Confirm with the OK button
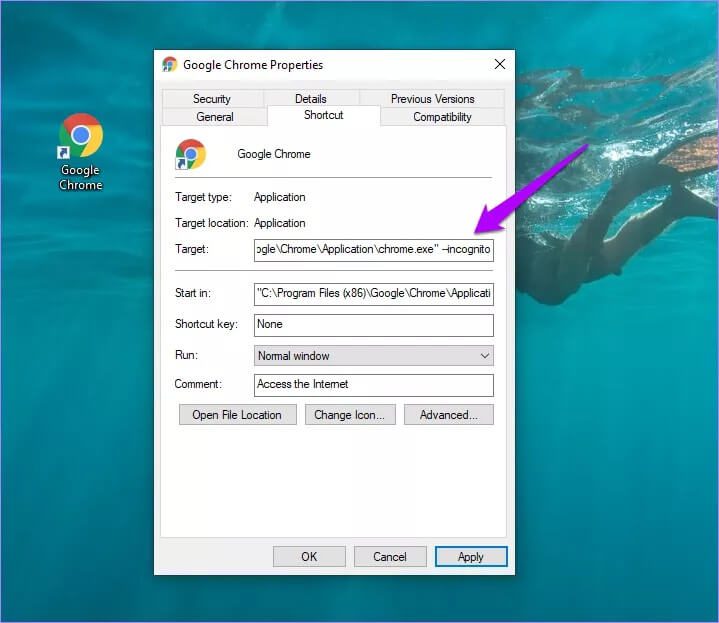Viewport: 719px width, 623px height. coord(309,557)
